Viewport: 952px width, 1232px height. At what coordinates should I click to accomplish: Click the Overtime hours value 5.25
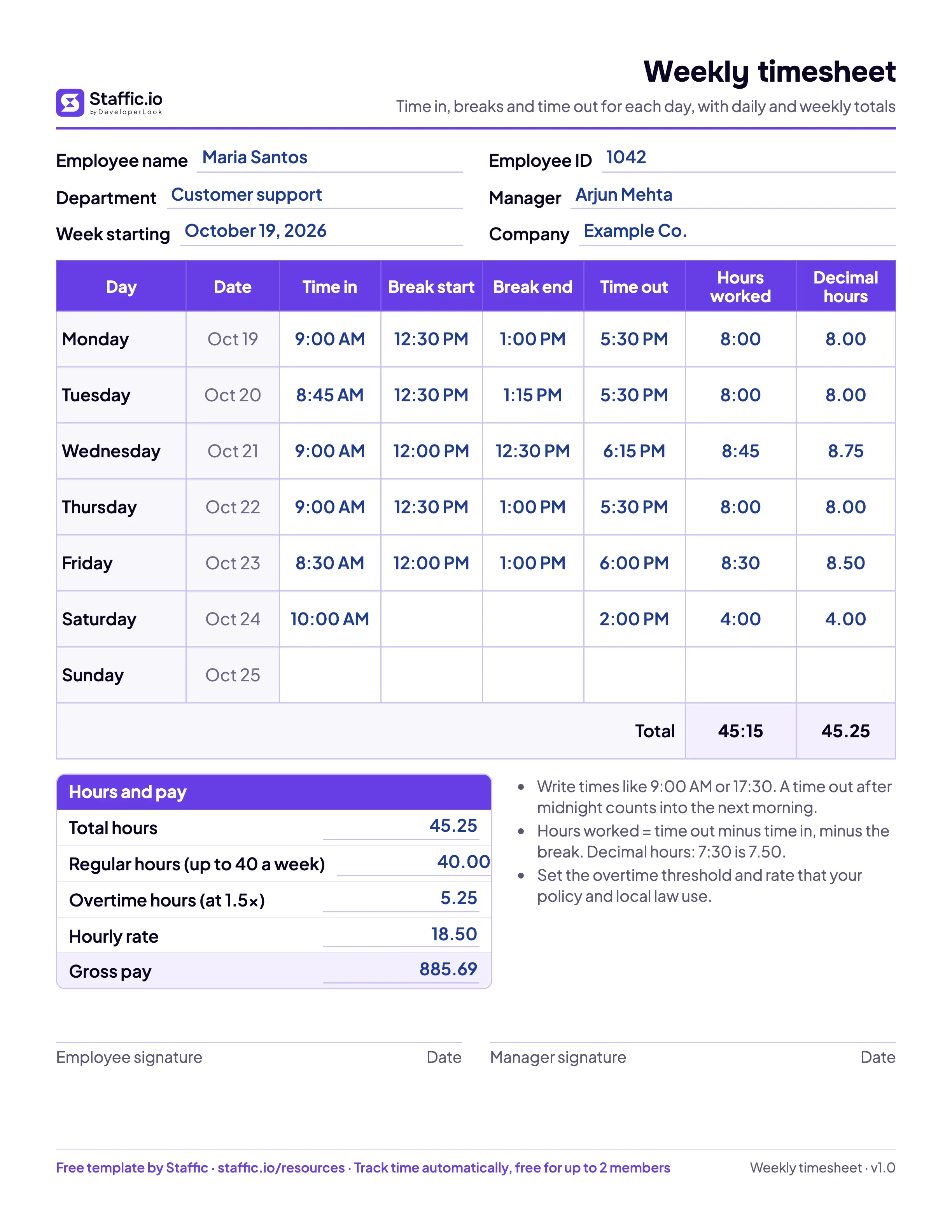tap(458, 898)
